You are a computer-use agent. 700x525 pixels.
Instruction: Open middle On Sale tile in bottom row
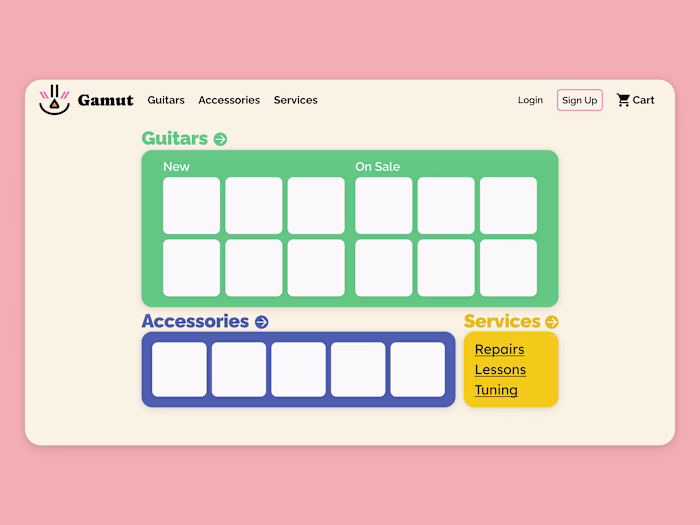coord(446,268)
